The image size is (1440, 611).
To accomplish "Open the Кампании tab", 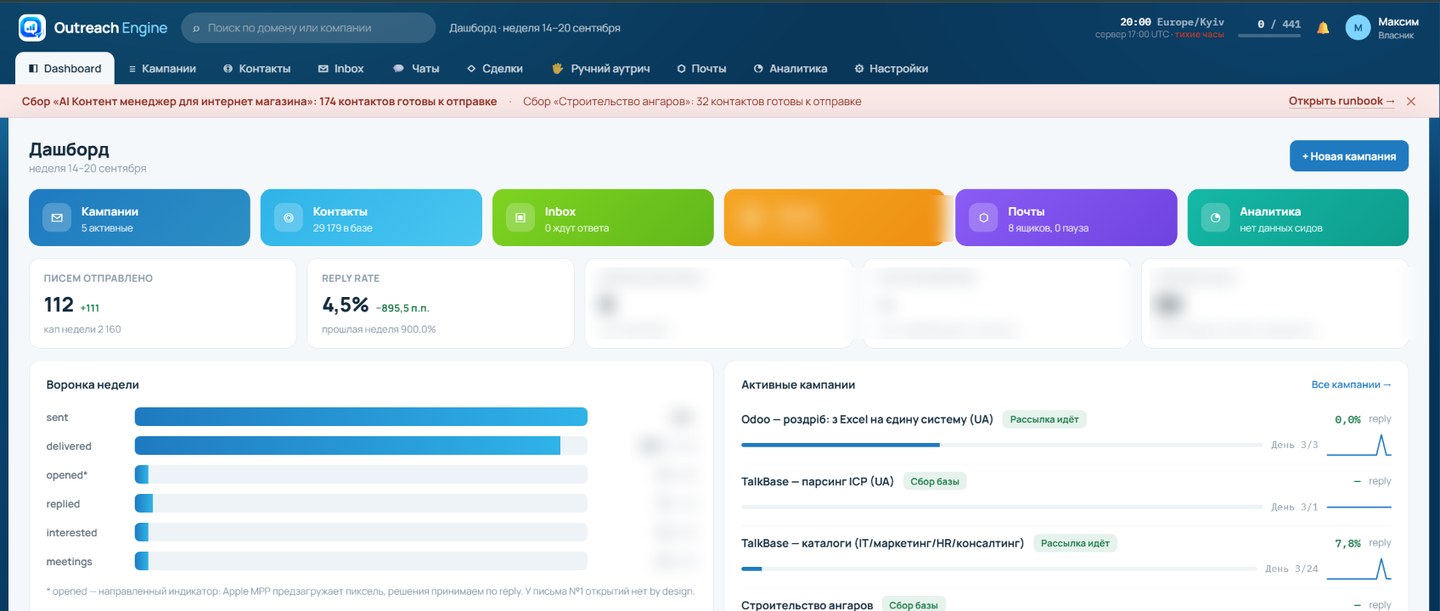I will coord(162,69).
